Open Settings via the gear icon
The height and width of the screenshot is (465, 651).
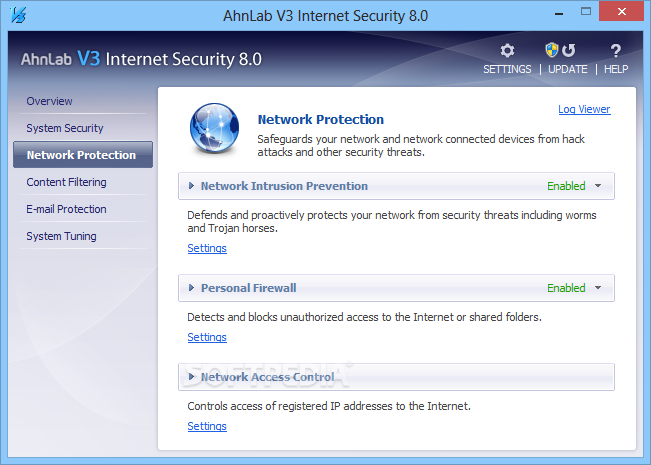point(507,51)
